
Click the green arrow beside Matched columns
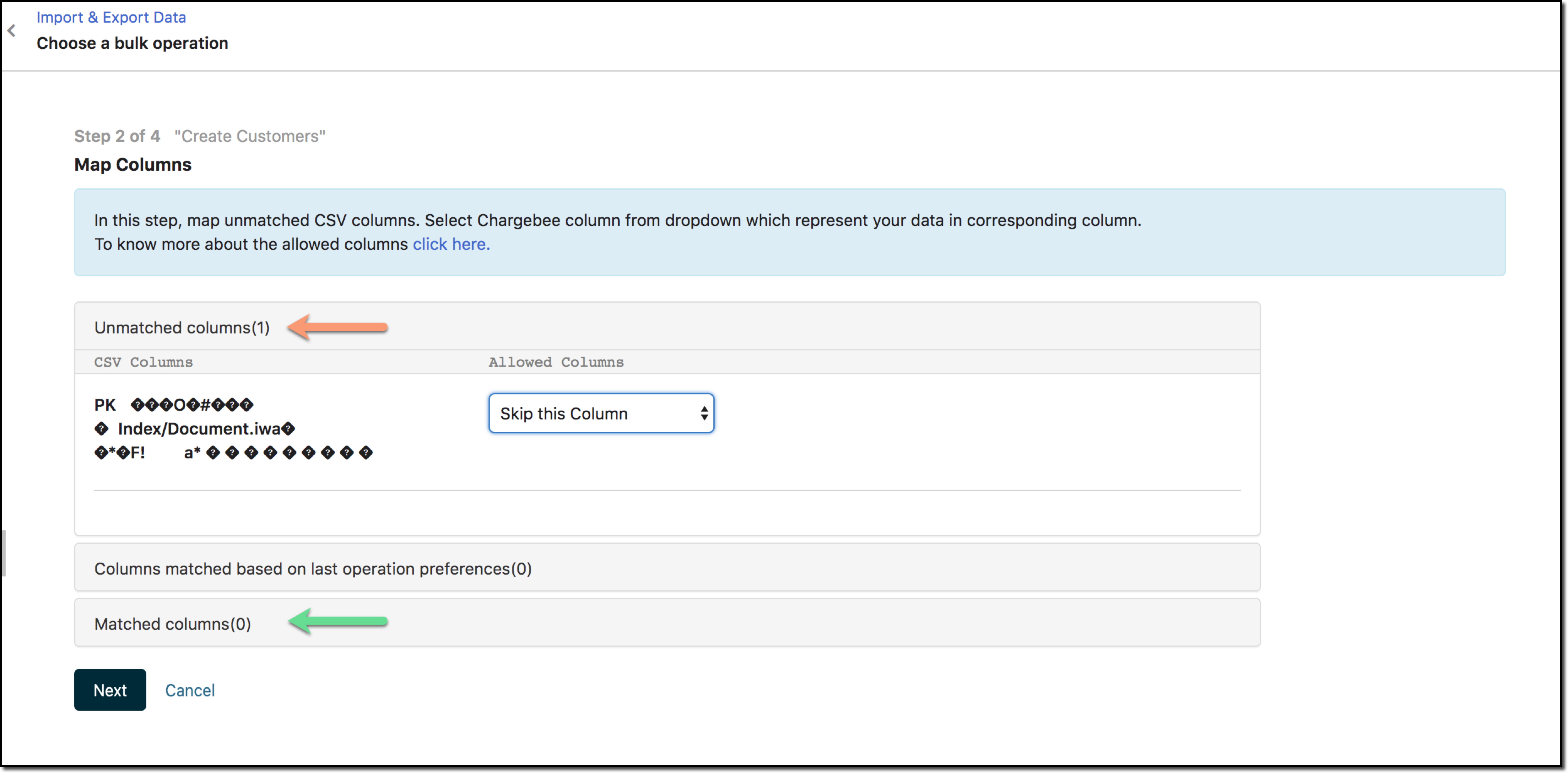[338, 621]
